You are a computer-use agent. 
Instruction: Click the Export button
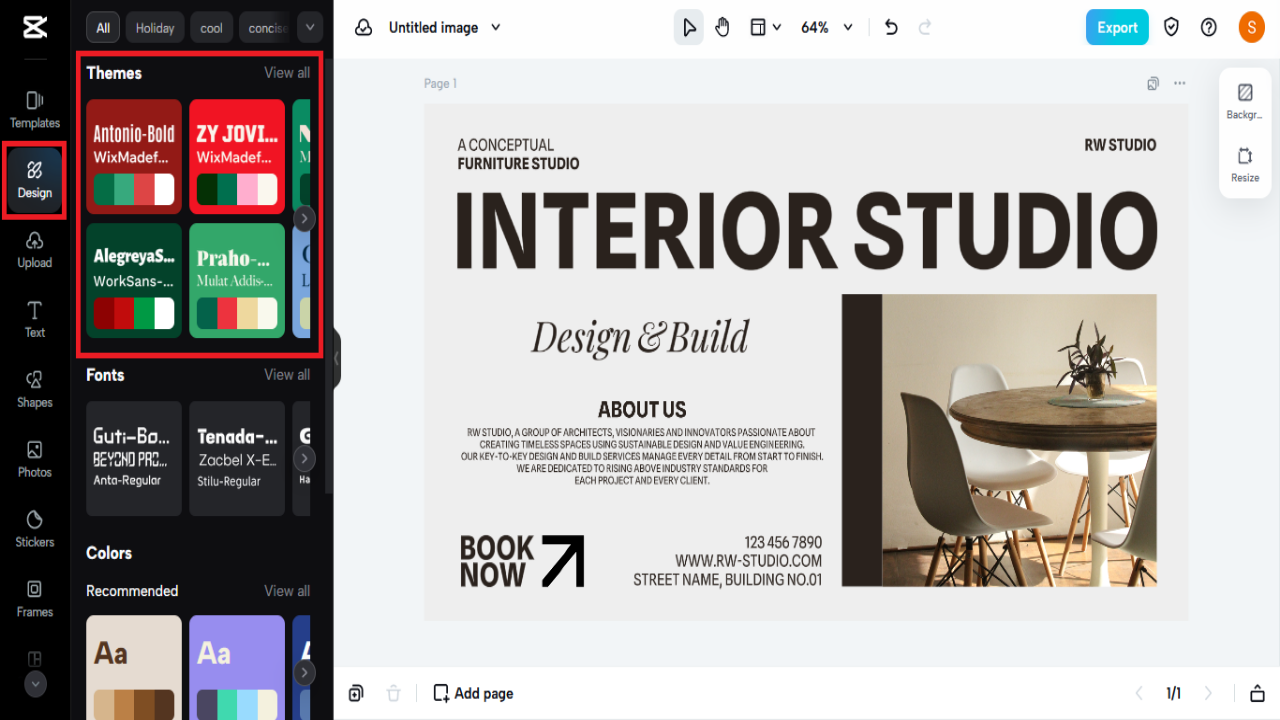[x=1117, y=28]
